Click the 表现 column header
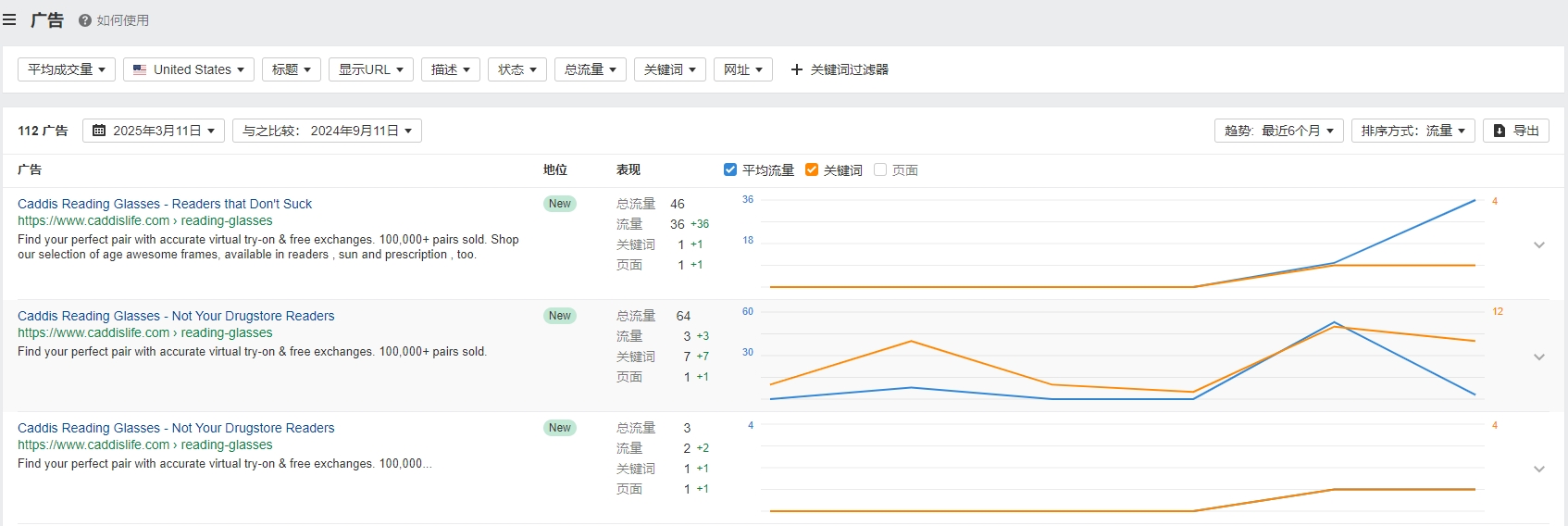This screenshot has height=526, width=1568. click(628, 169)
